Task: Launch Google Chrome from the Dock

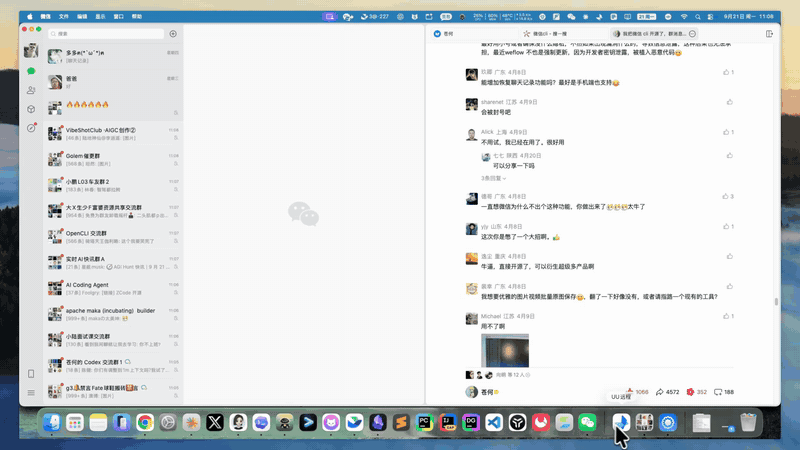Action: (x=145, y=422)
